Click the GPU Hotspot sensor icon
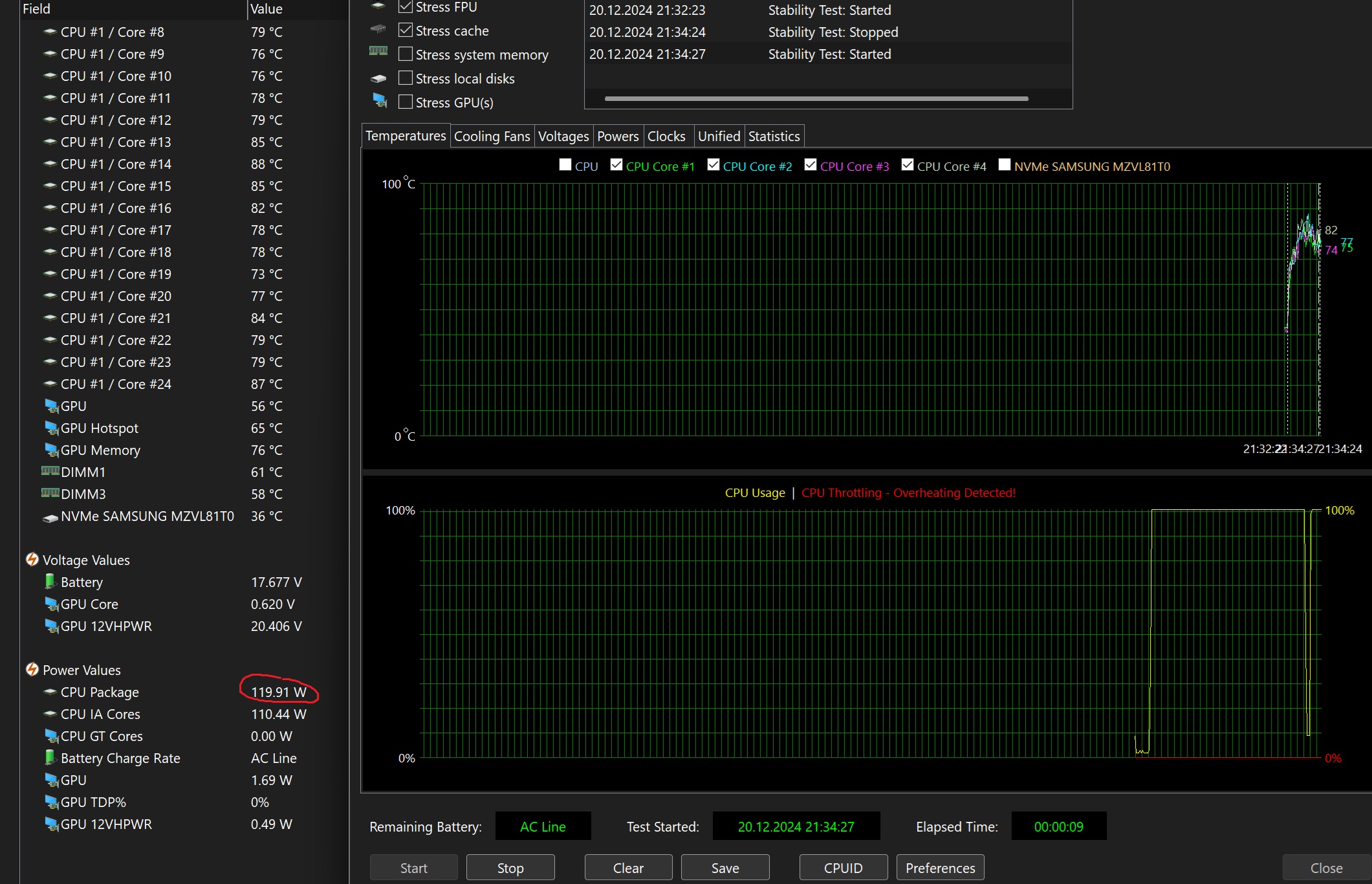1372x884 pixels. (x=51, y=428)
